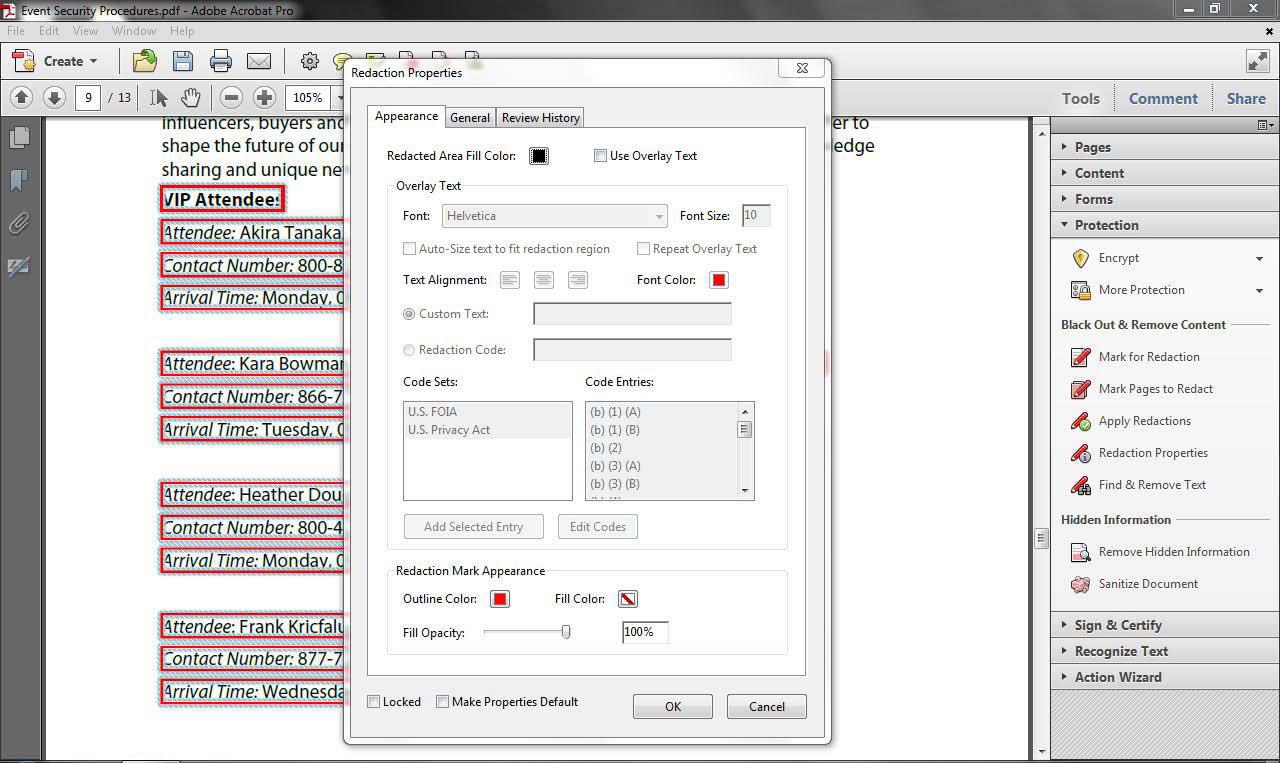Screen dimensions: 1280x763
Task: Click the Edit Codes button
Action: point(598,527)
